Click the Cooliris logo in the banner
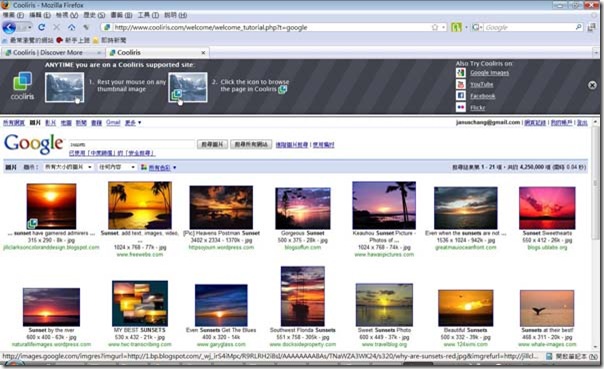 point(22,86)
